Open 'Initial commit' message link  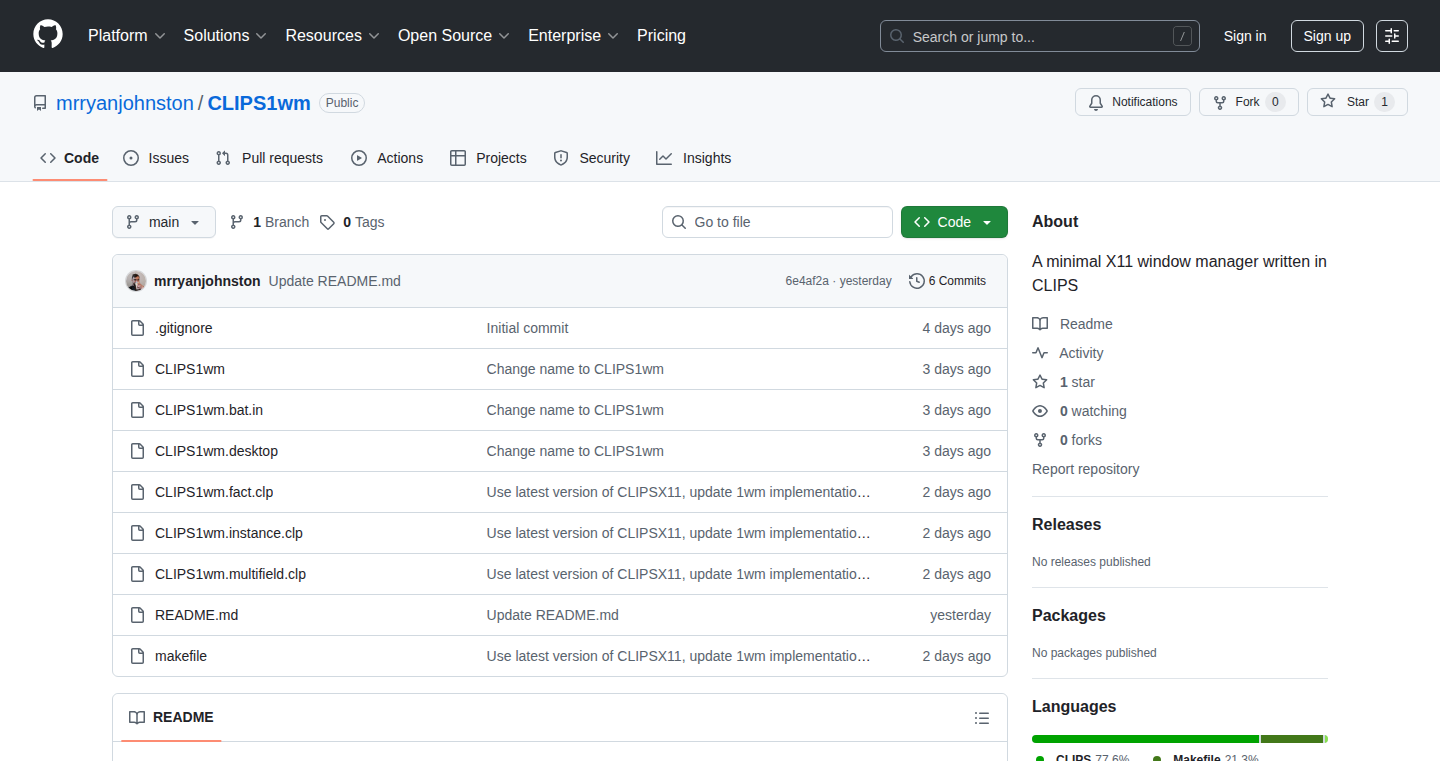pyautogui.click(x=528, y=328)
